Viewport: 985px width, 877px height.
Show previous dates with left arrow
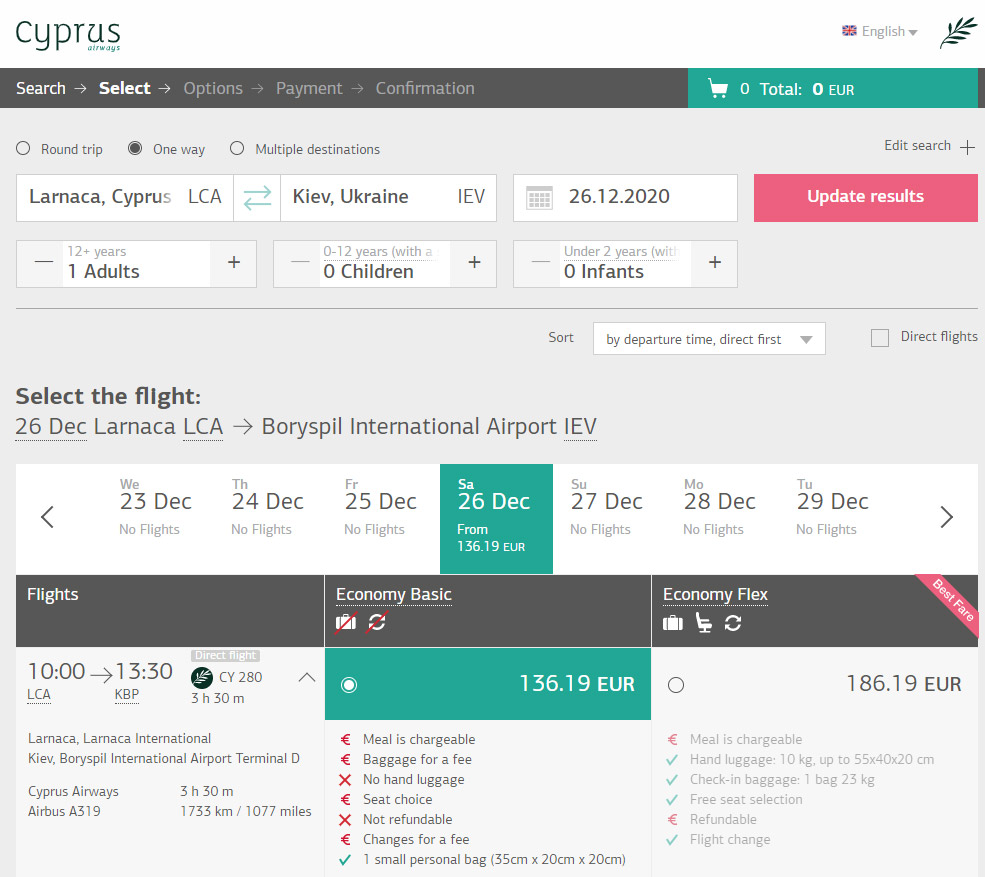tap(48, 517)
